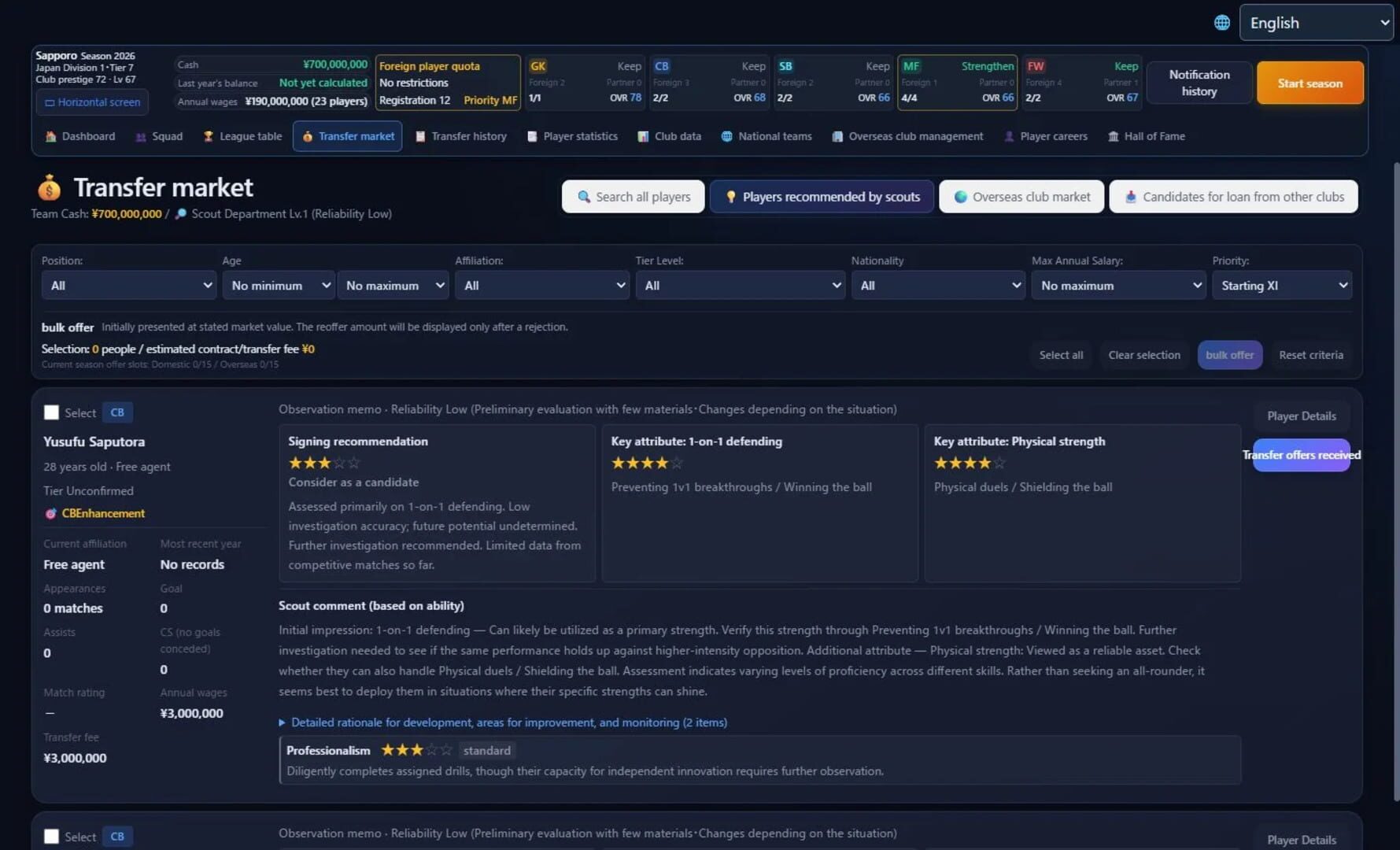Click Clear selection button
The width and height of the screenshot is (1400, 850).
point(1144,355)
